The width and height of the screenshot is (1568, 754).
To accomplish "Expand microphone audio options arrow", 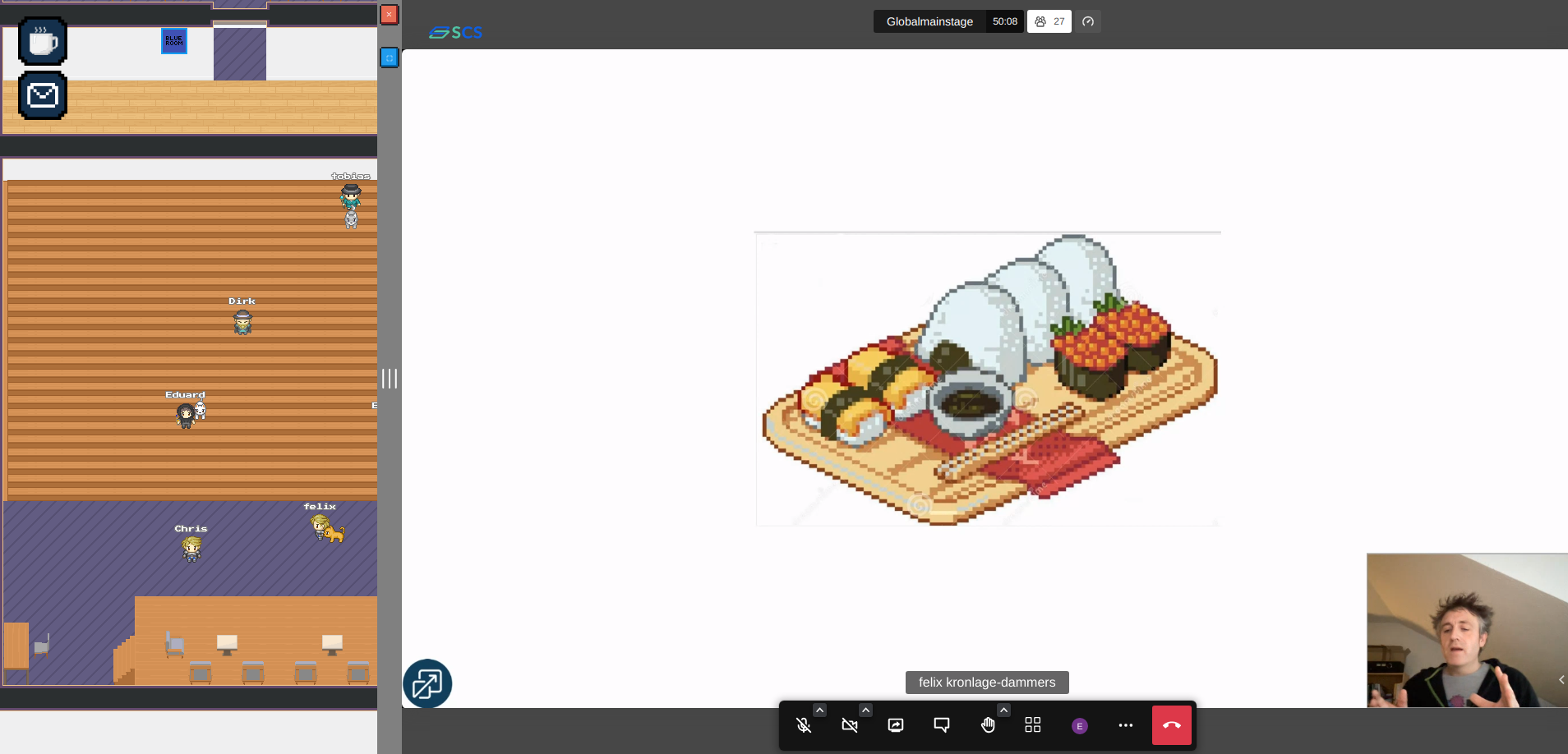I will [819, 710].
